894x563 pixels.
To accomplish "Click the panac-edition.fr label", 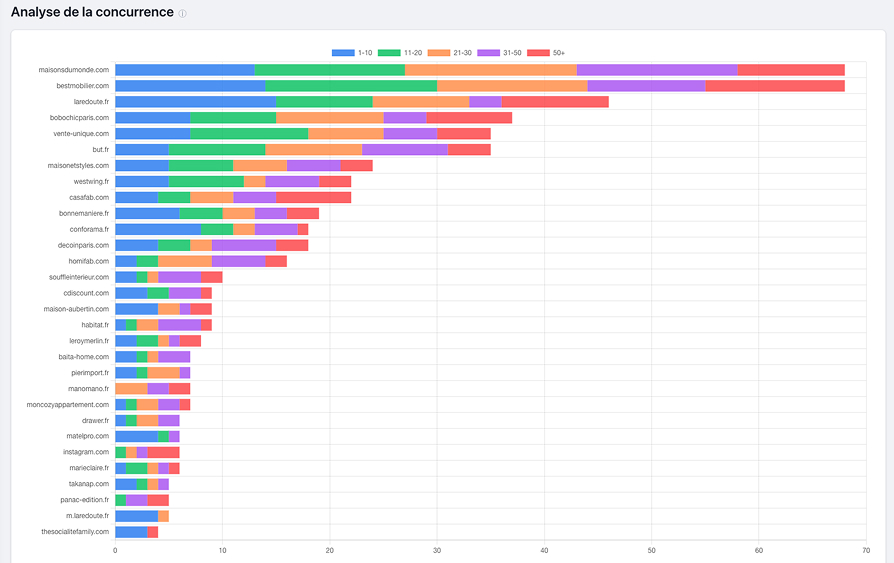I will pos(85,500).
